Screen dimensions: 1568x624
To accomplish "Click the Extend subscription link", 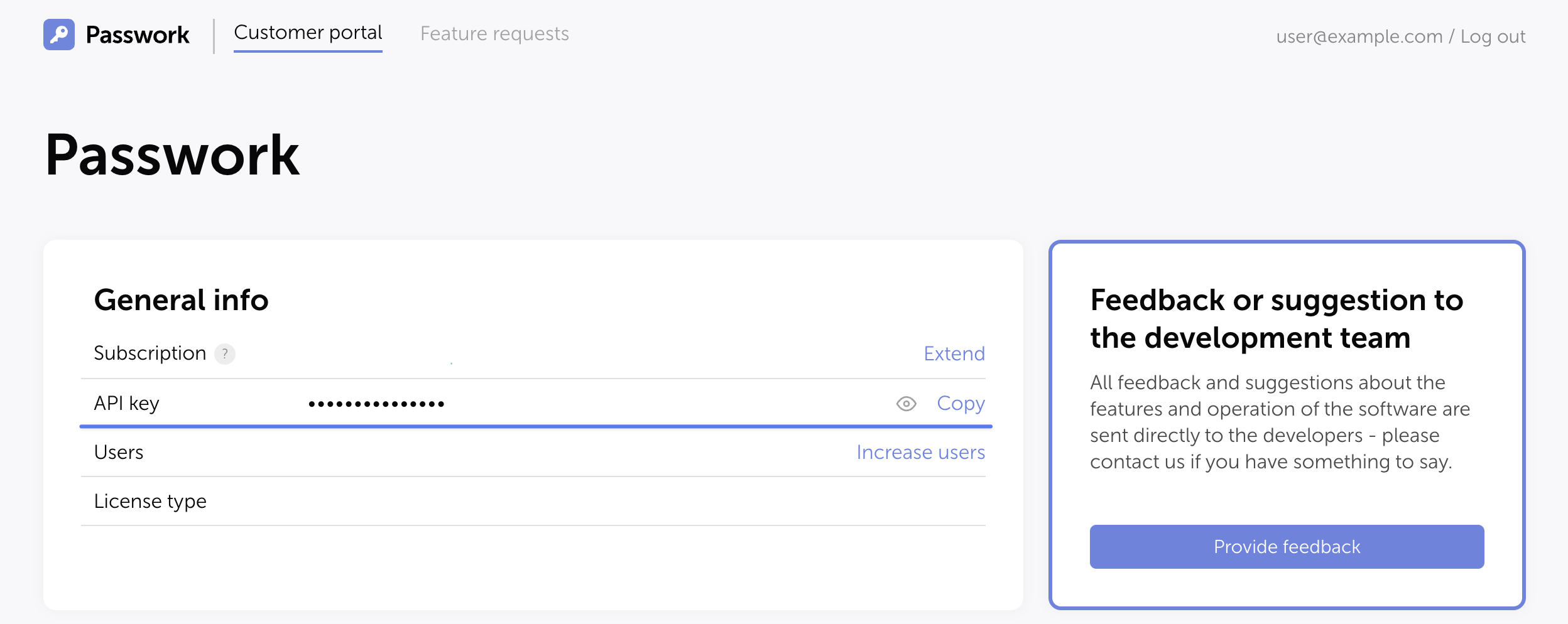I will coord(954,353).
